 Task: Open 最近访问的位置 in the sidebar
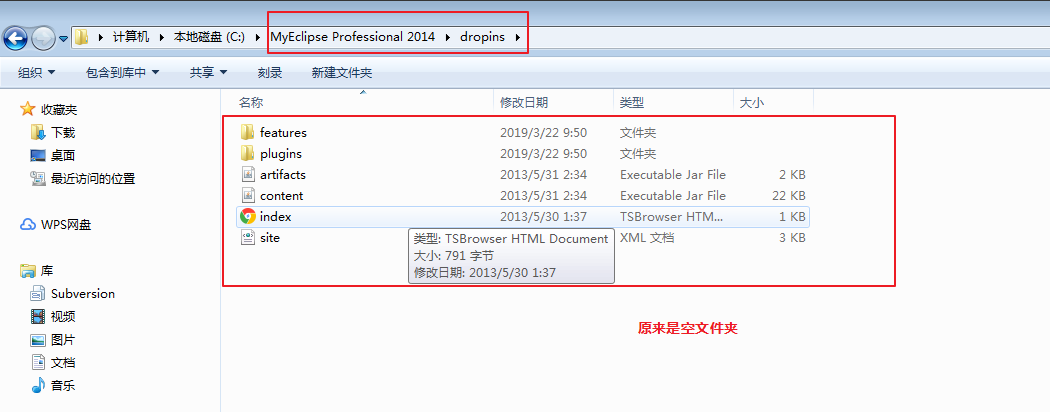pyautogui.click(x=92, y=179)
